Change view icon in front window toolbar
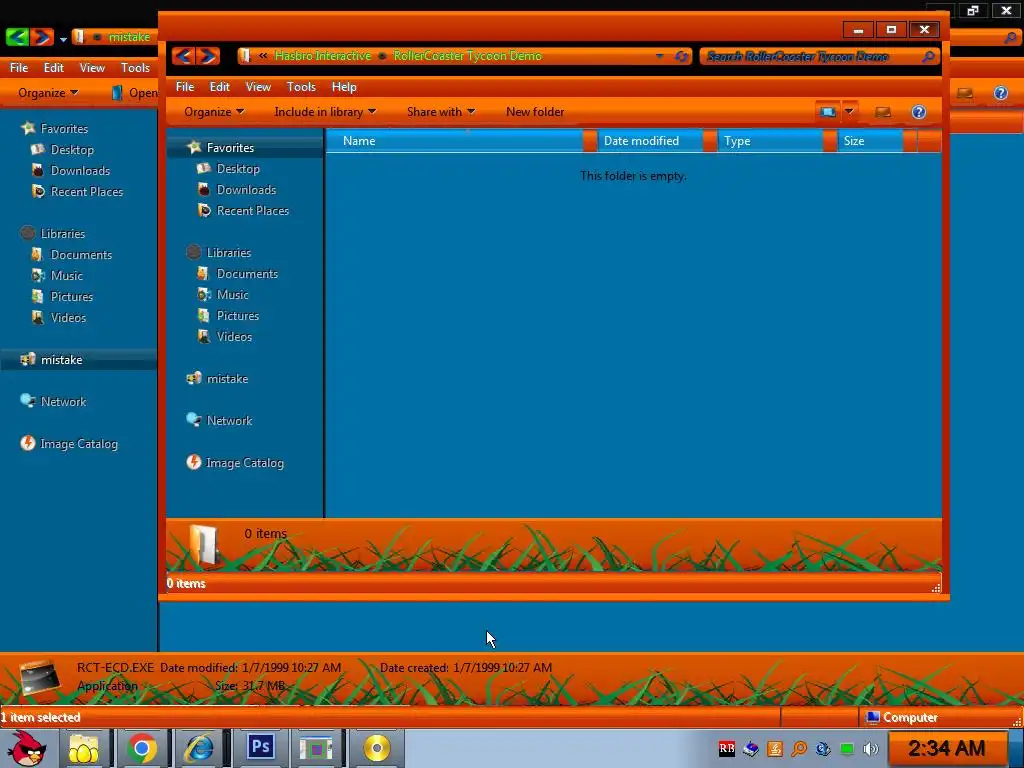The height and width of the screenshot is (768, 1024). tap(827, 112)
